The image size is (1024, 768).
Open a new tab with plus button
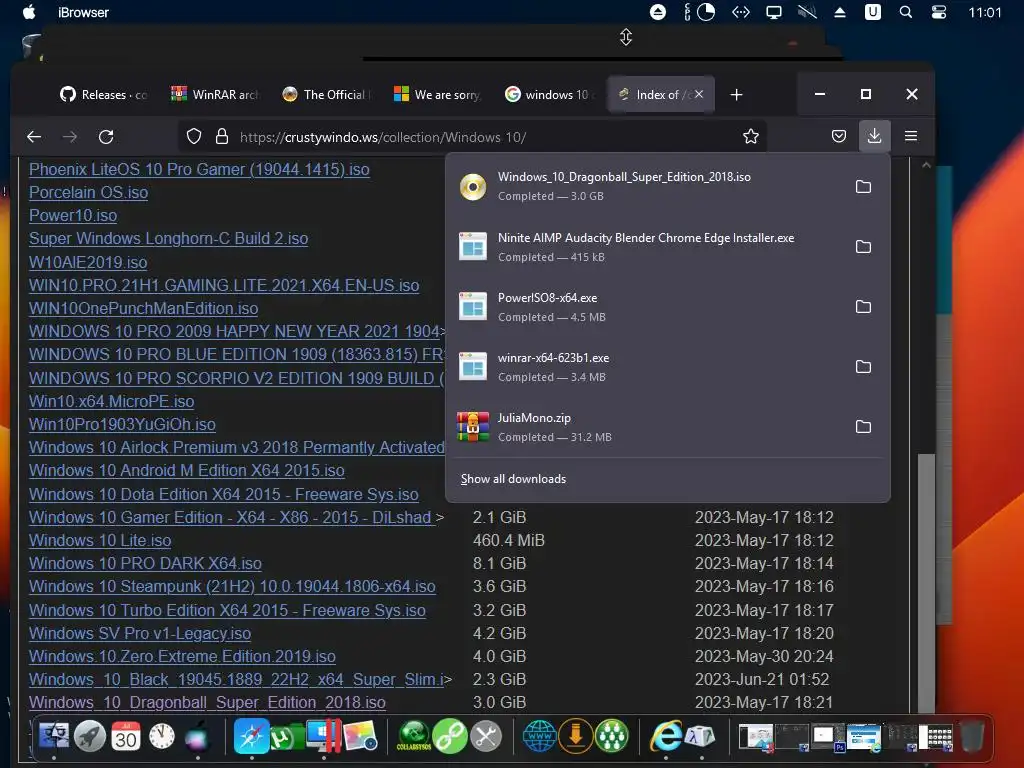(737, 95)
